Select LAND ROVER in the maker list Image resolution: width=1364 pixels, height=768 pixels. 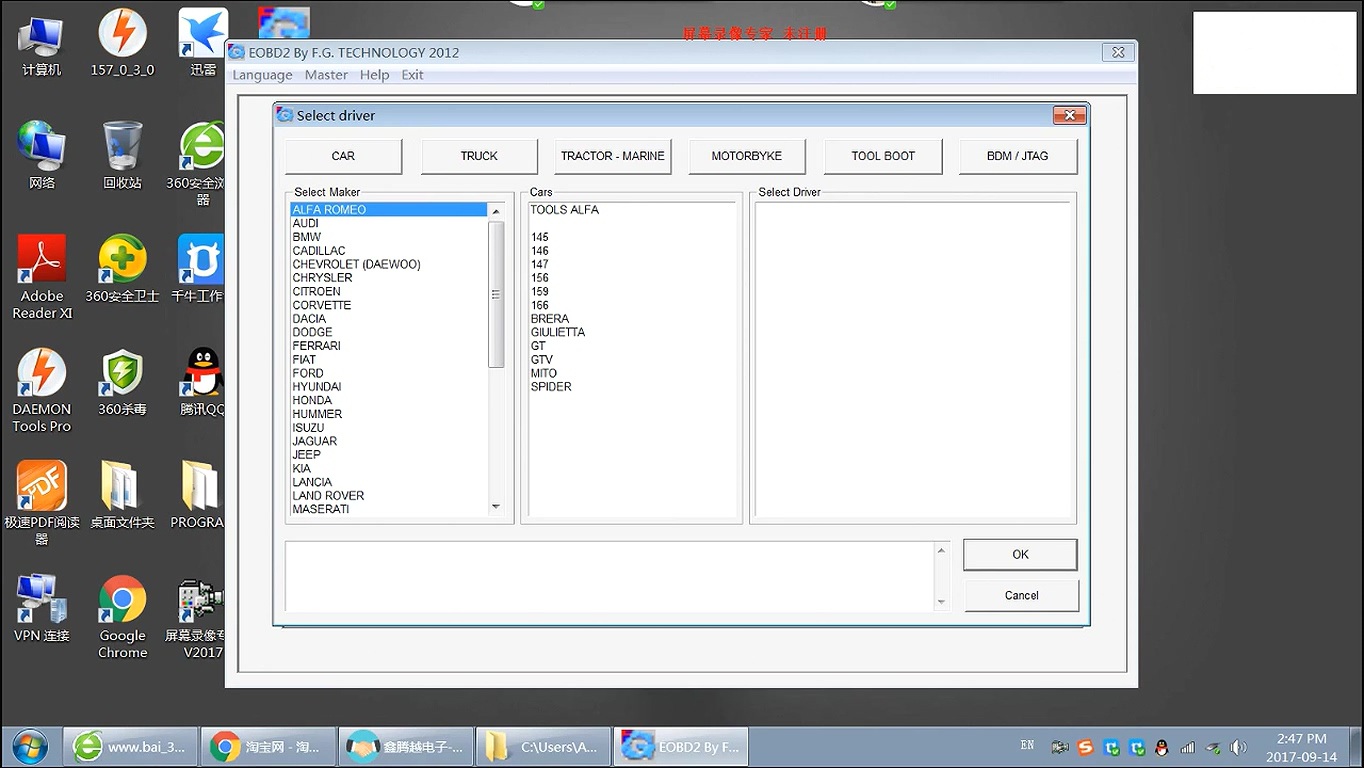(x=389, y=496)
